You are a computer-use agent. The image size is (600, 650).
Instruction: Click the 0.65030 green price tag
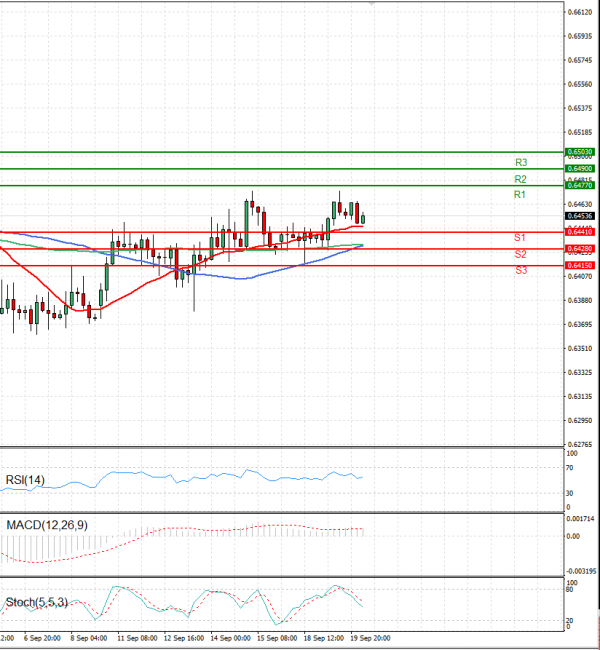[x=580, y=152]
